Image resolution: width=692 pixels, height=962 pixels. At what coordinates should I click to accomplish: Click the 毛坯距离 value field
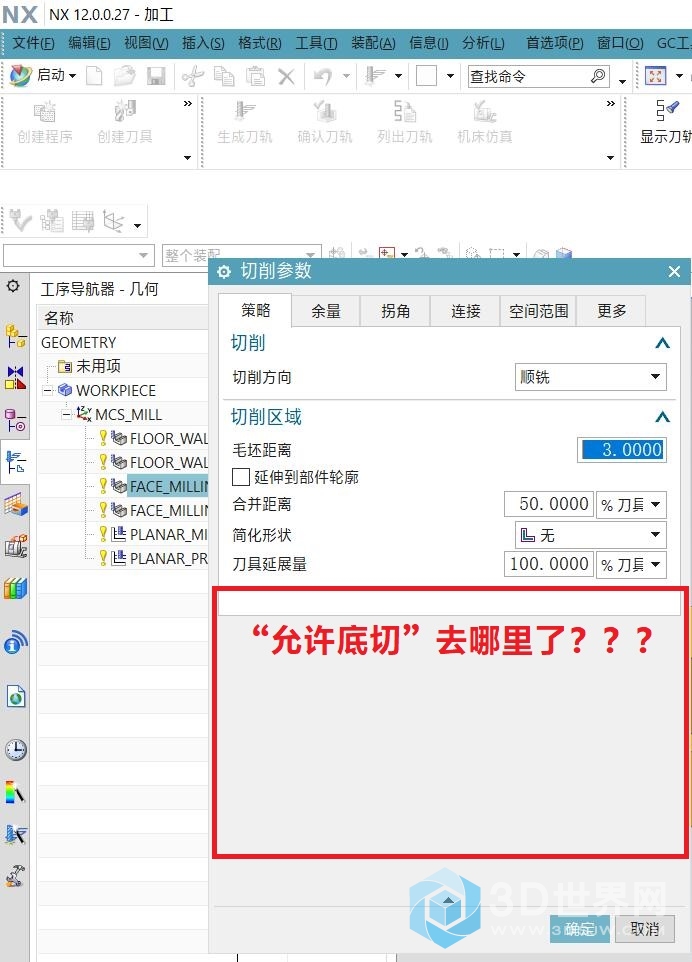(x=621, y=450)
